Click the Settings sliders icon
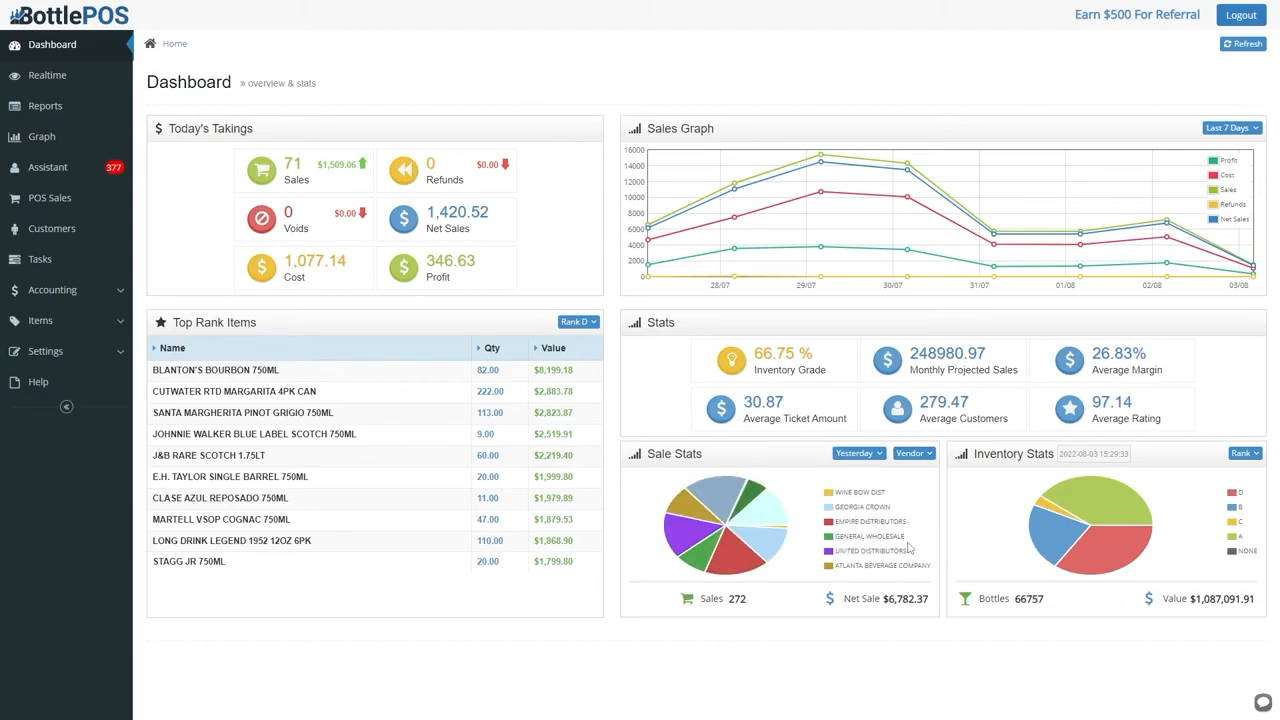This screenshot has height=720, width=1280. pyautogui.click(x=14, y=351)
